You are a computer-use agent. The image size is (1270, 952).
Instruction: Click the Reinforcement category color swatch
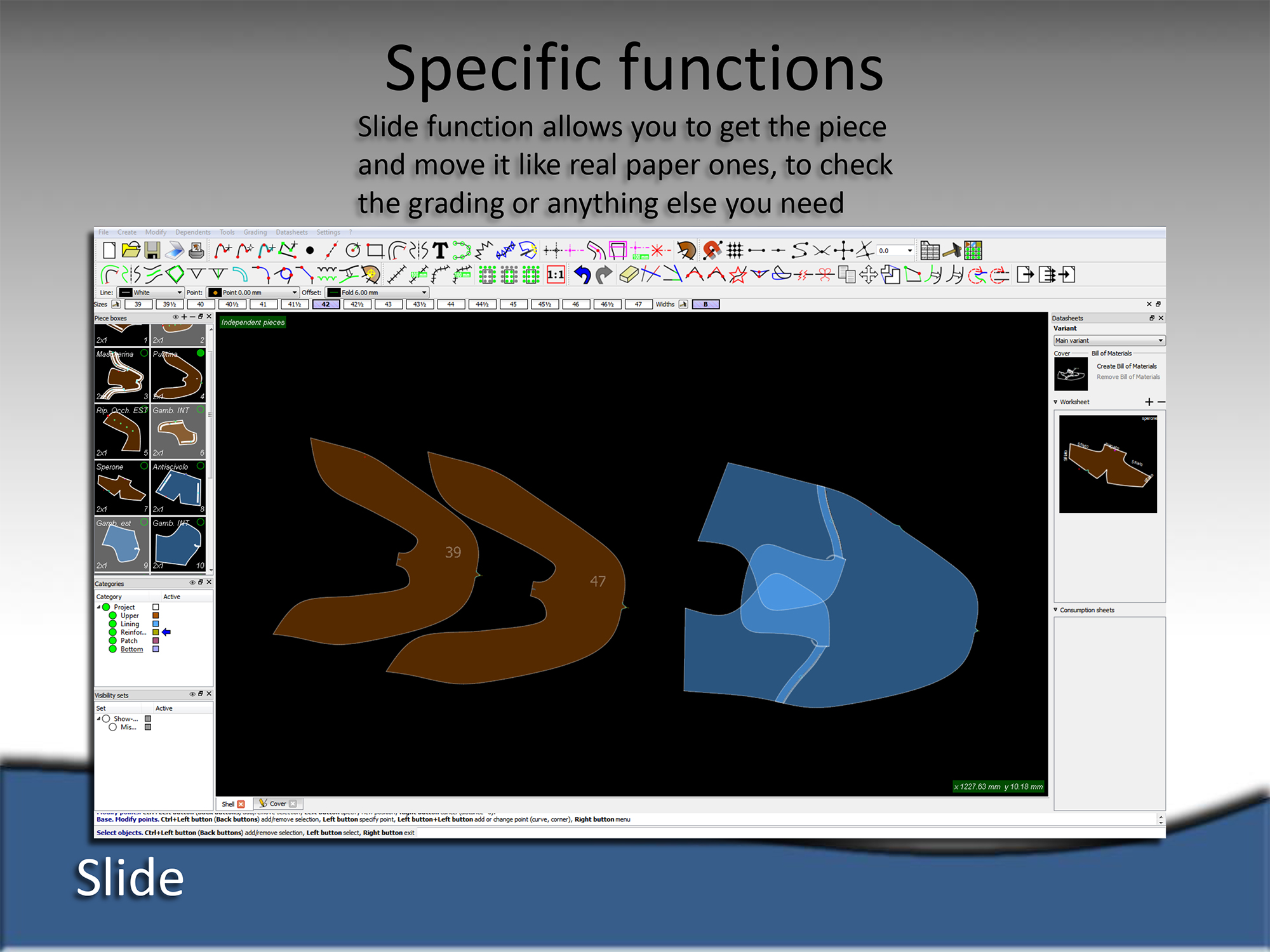click(x=156, y=632)
